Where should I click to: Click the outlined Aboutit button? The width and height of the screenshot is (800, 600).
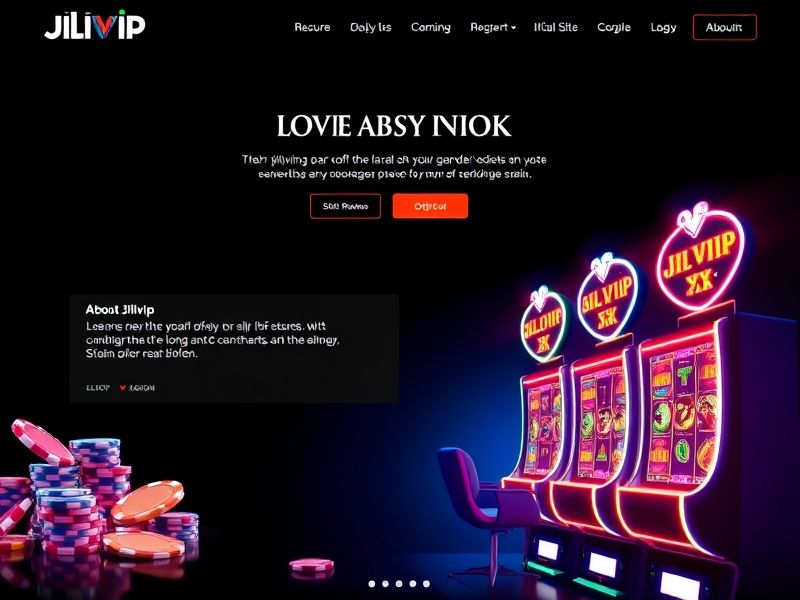[x=724, y=28]
